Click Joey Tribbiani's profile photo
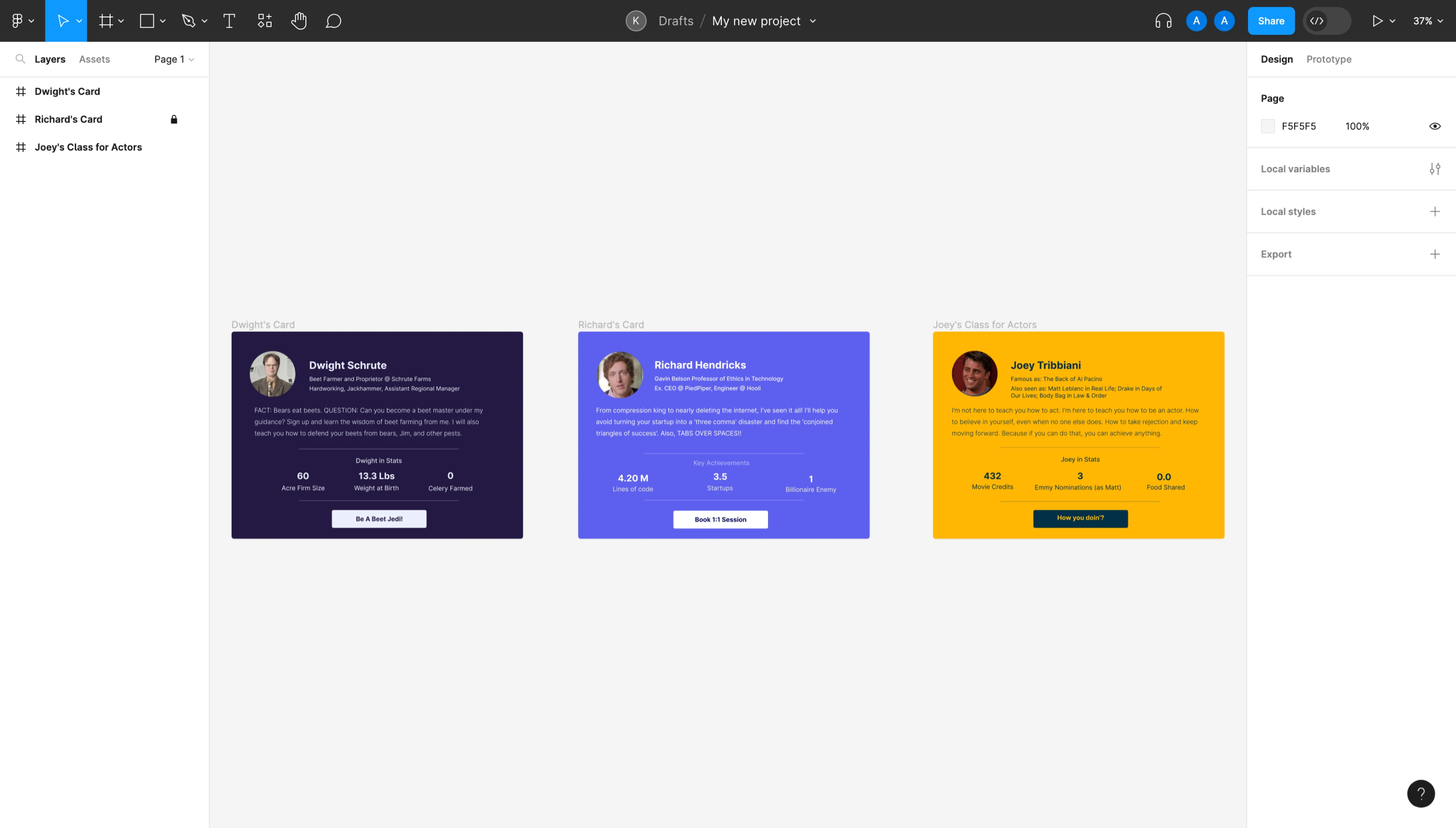This screenshot has height=828, width=1456. click(974, 374)
